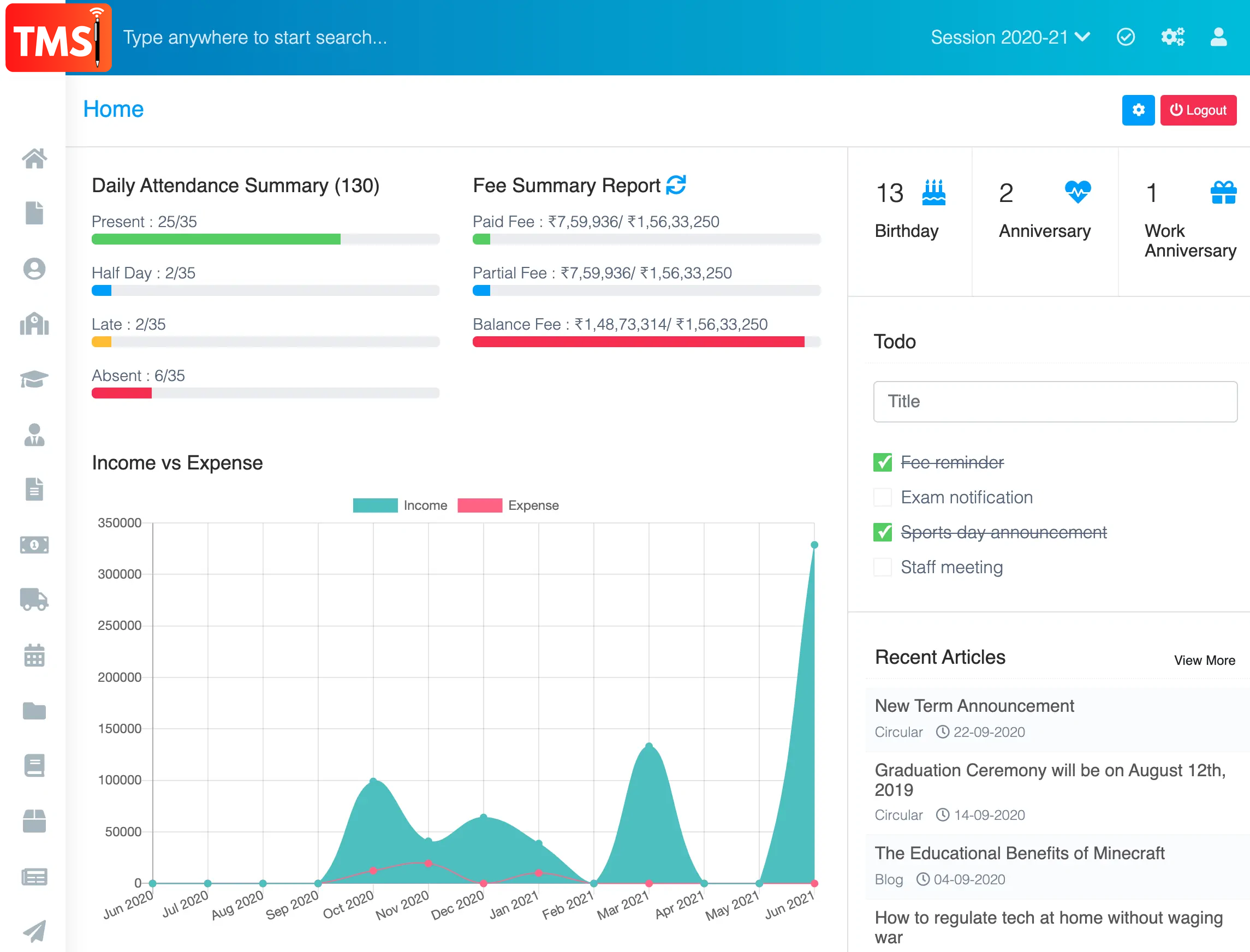Screen dimensions: 1250x952
Task: Open the graduation cap sidebar icon
Action: 34,378
